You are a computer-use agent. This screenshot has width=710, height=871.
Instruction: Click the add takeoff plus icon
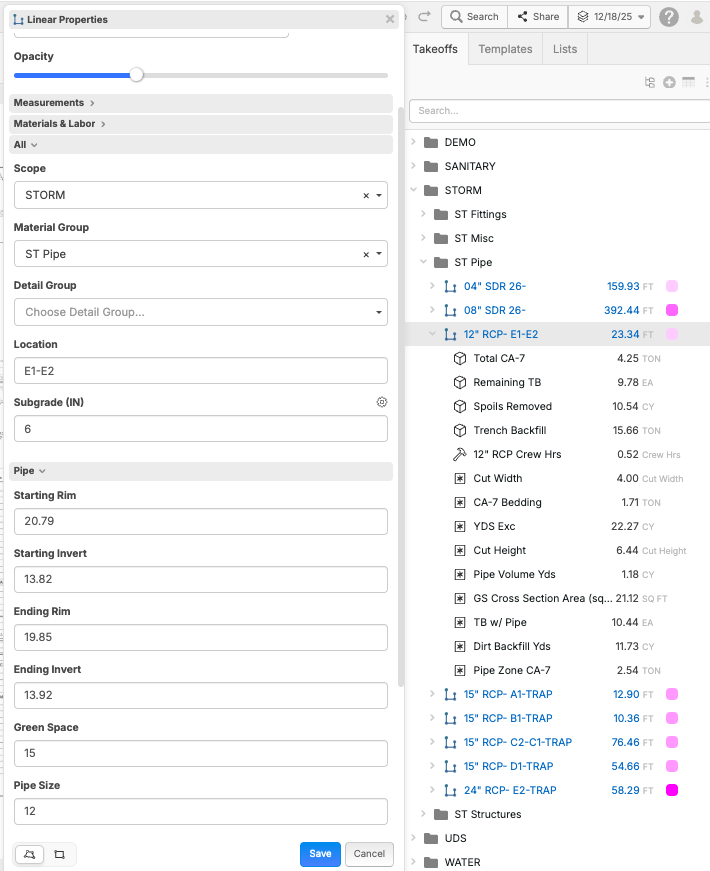(x=669, y=82)
